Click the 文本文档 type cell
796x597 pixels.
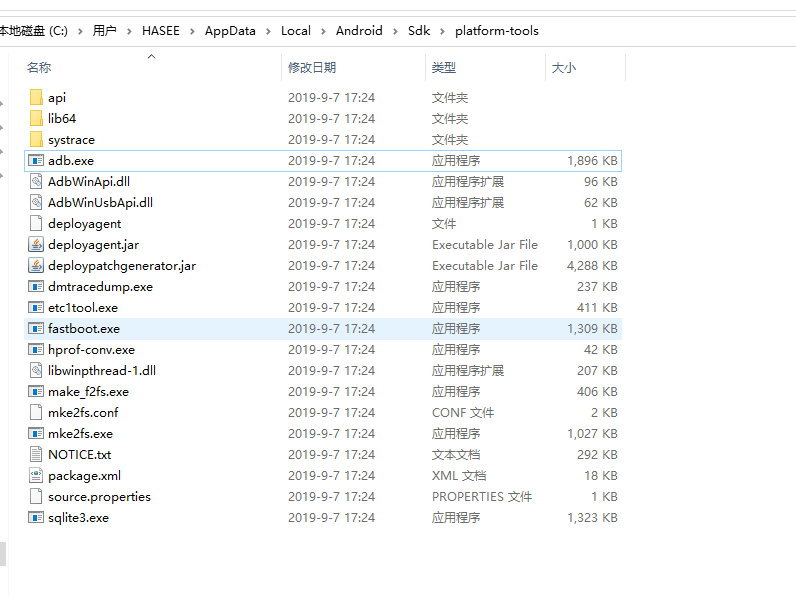pos(456,455)
